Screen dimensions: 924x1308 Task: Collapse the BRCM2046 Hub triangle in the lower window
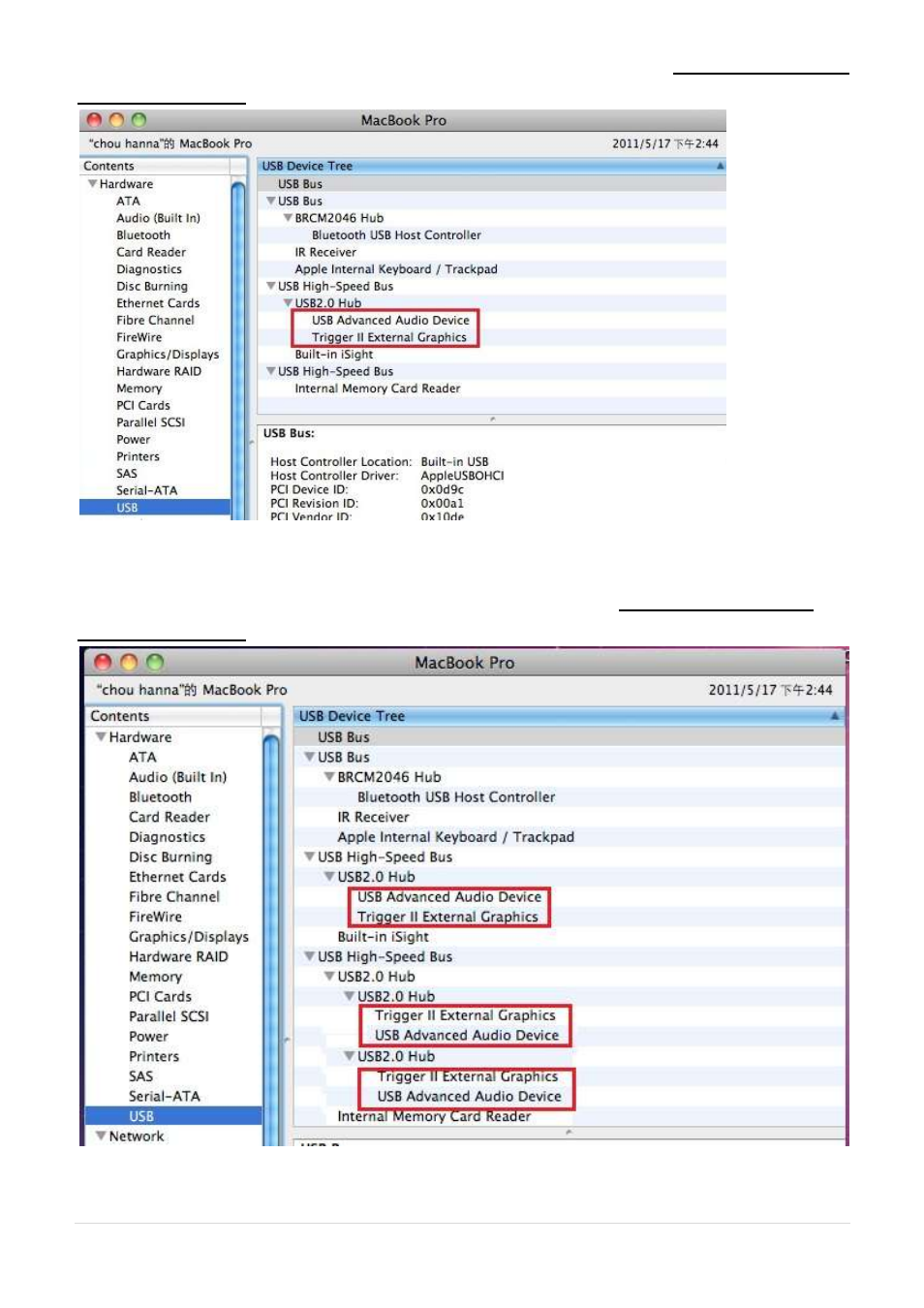click(x=329, y=777)
